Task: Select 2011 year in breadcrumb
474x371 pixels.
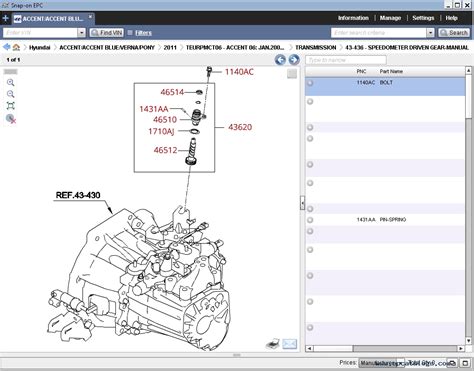Action: click(x=170, y=47)
